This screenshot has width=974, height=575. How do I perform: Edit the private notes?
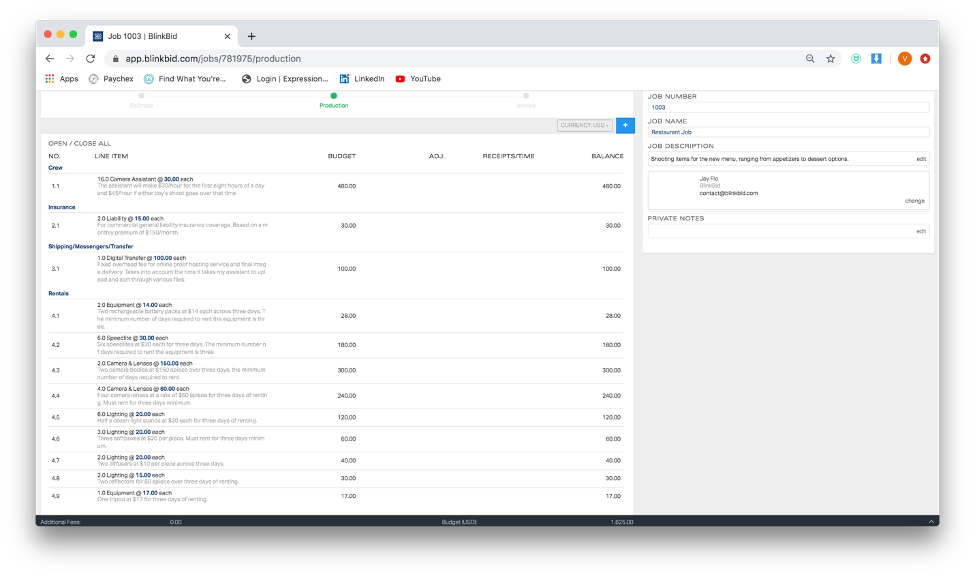click(x=921, y=231)
